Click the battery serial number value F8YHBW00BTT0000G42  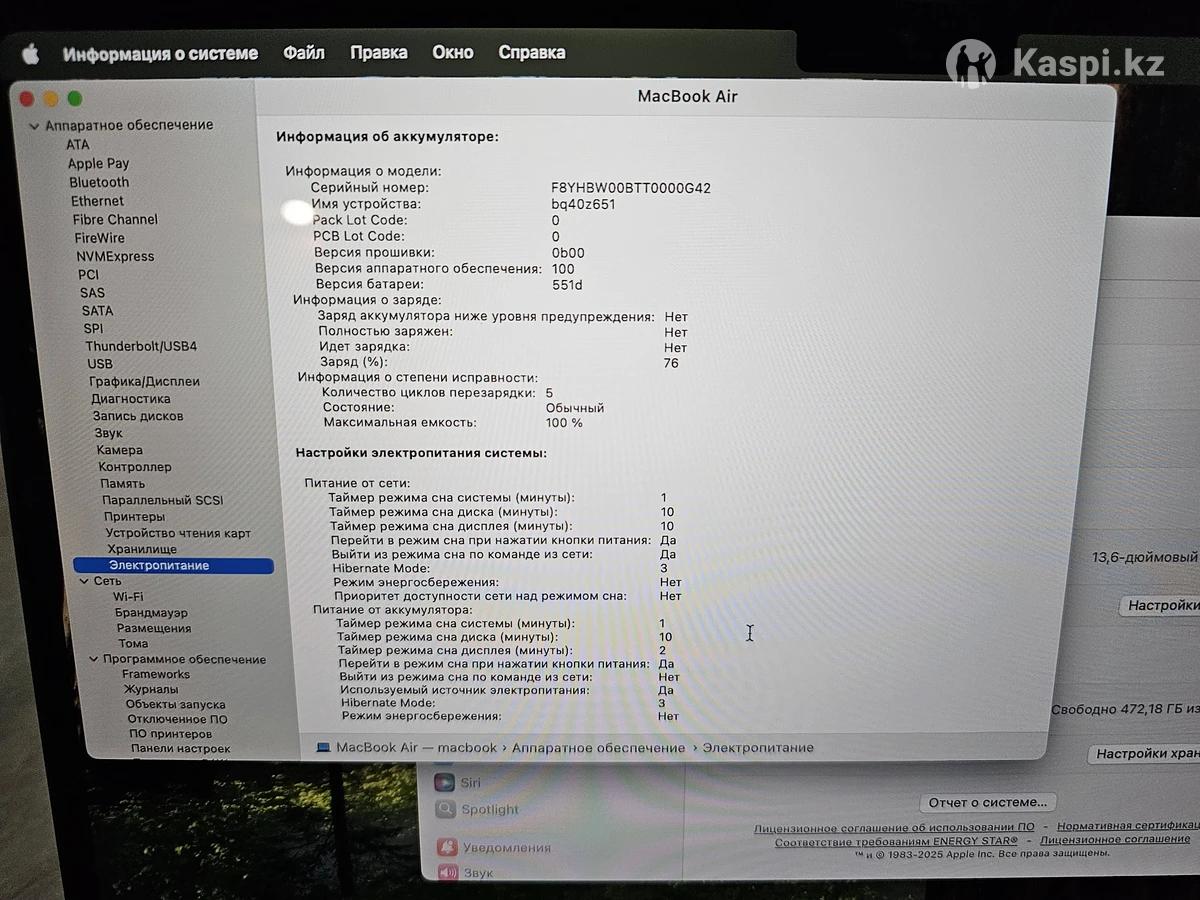tap(631, 188)
